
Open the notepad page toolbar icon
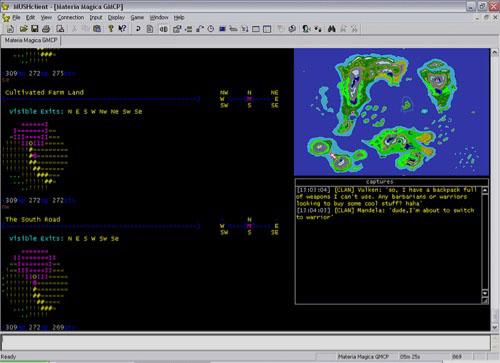click(x=150, y=29)
